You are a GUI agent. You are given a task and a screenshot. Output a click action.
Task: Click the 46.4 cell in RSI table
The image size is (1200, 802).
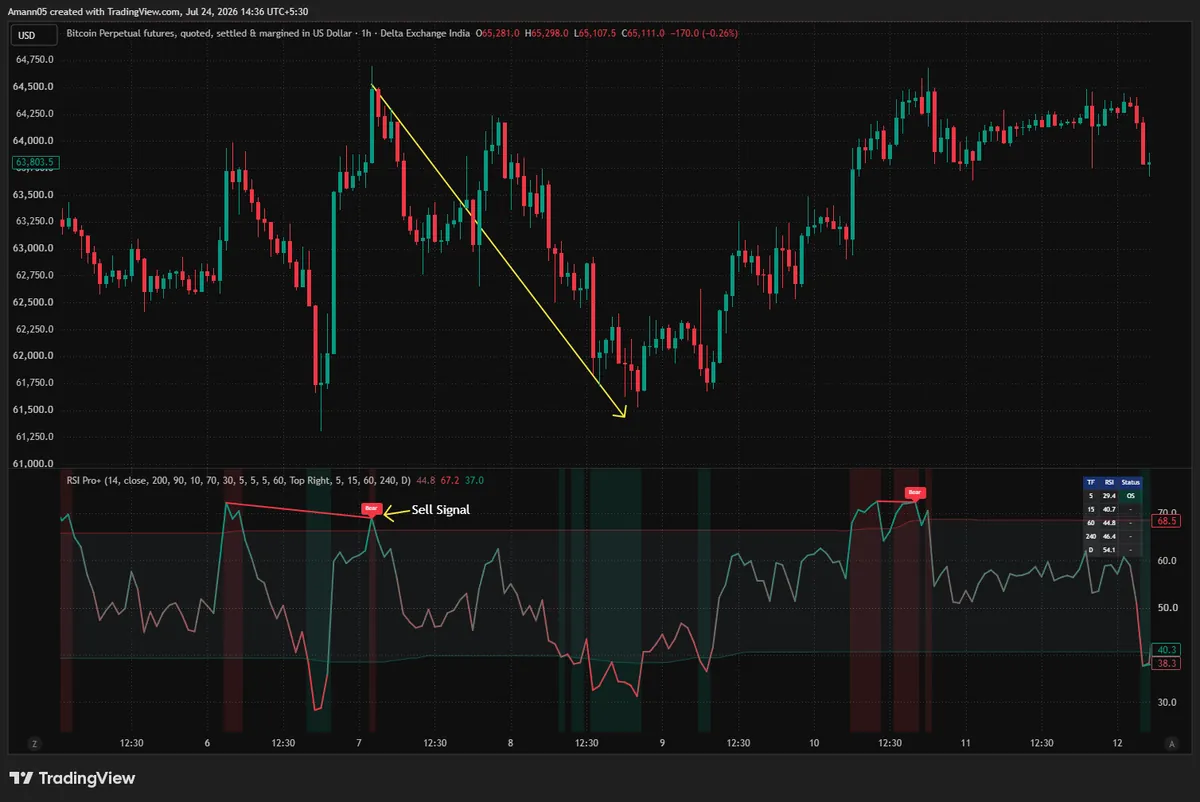[1109, 537]
